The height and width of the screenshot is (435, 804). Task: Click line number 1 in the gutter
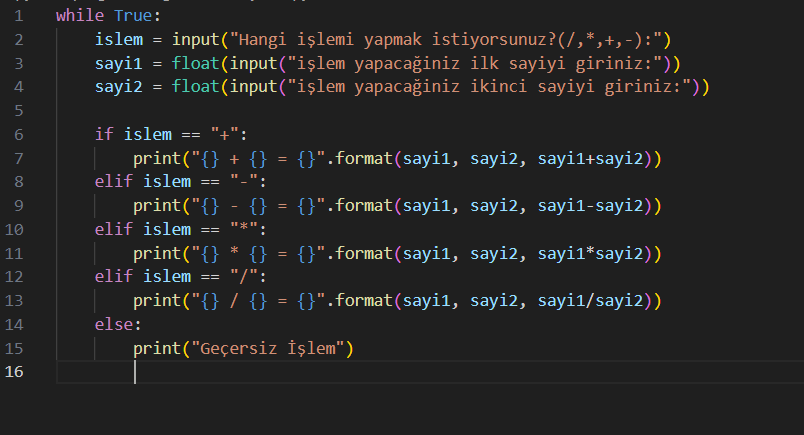pyautogui.click(x=18, y=16)
